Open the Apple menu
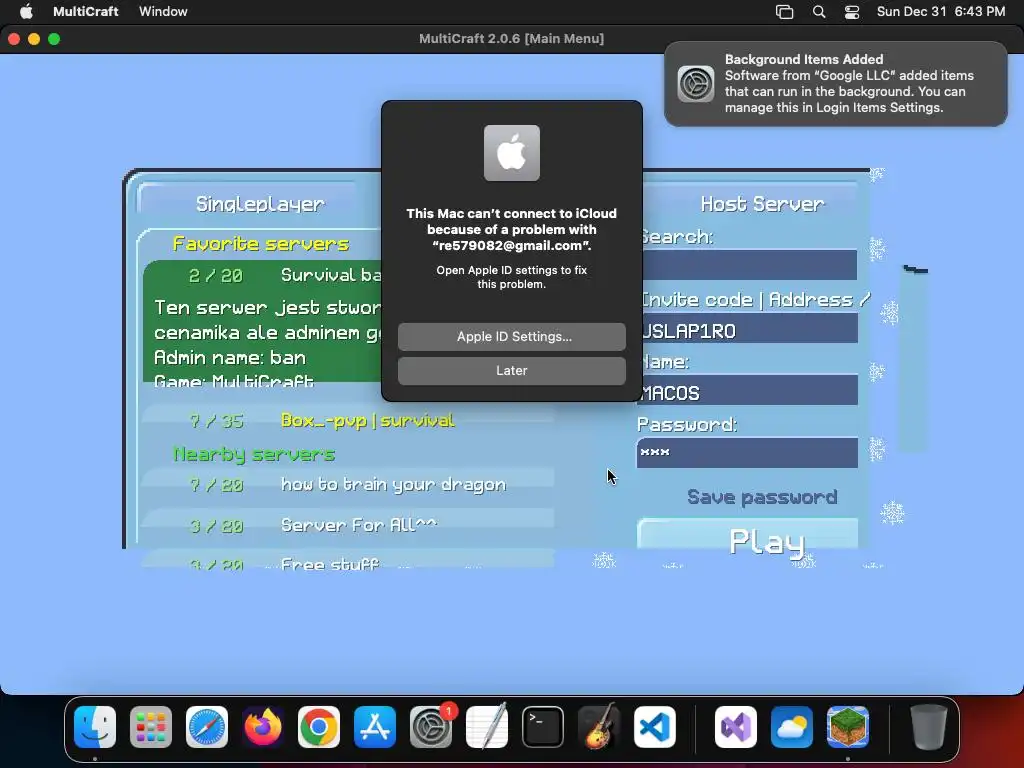 (26, 11)
